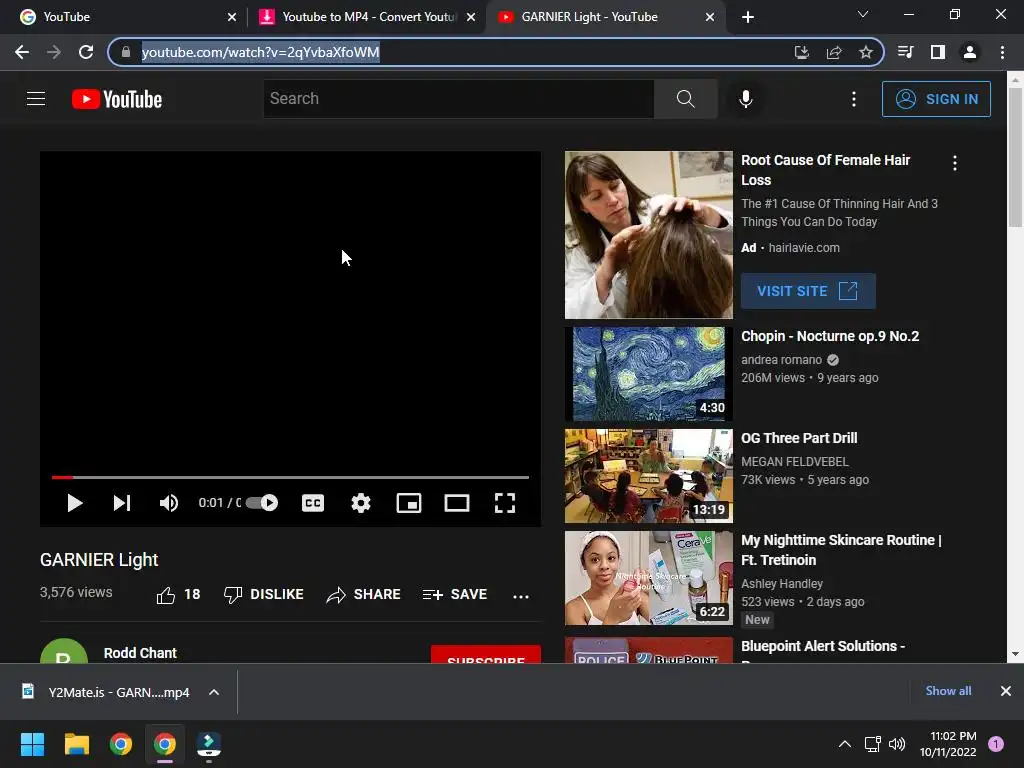Open notification center badge
This screenshot has width=1024, height=768.
996,744
